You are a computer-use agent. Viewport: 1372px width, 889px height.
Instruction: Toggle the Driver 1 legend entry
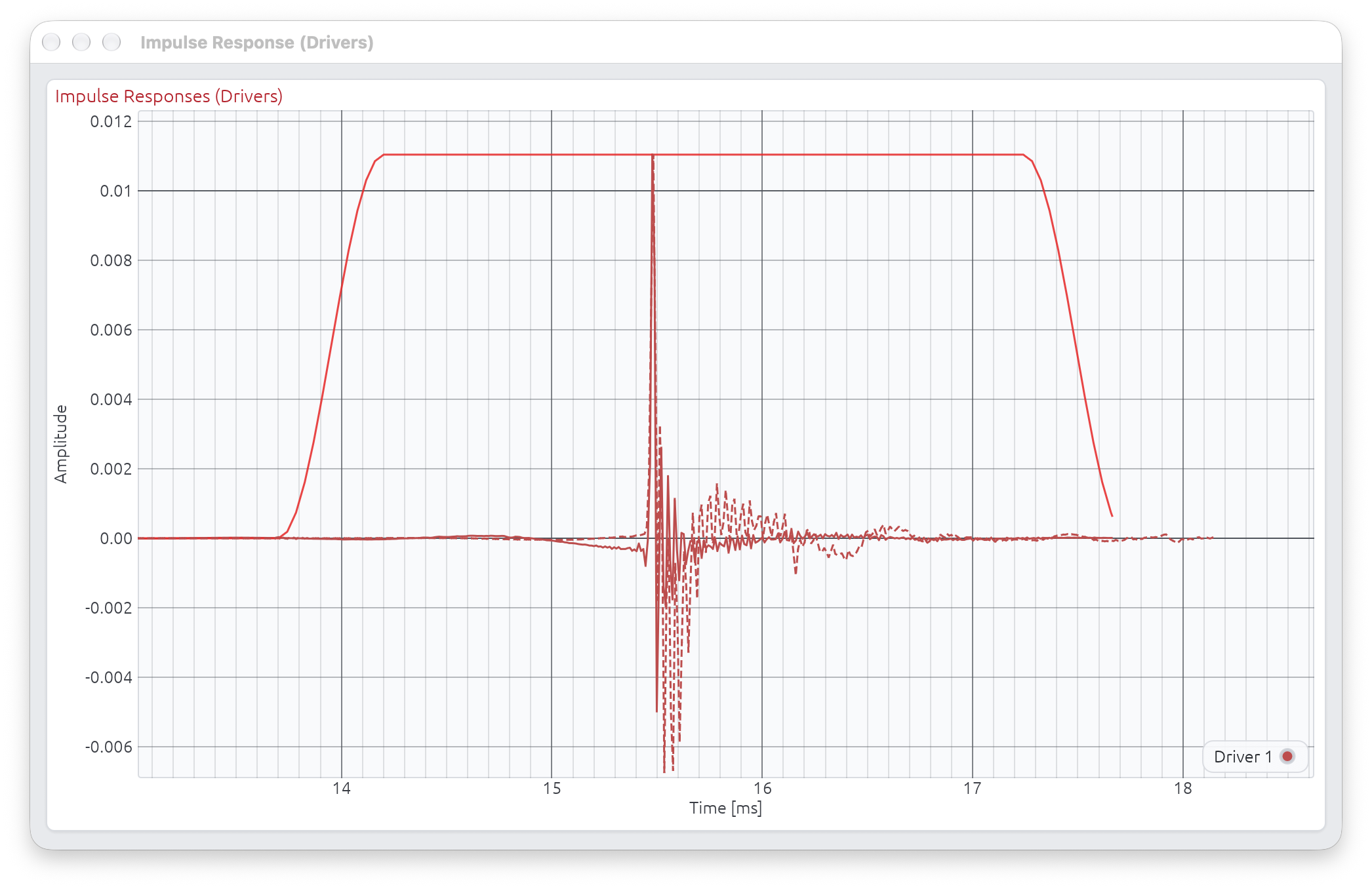tap(1255, 757)
